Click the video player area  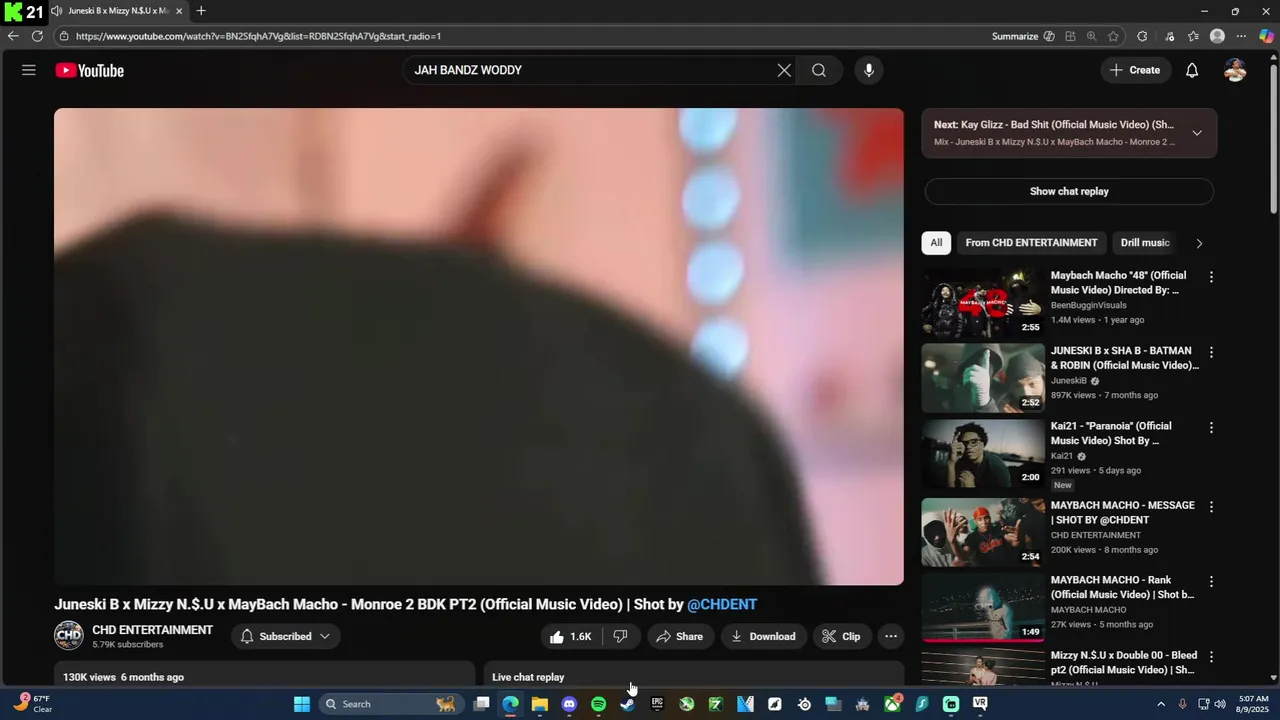(x=479, y=346)
